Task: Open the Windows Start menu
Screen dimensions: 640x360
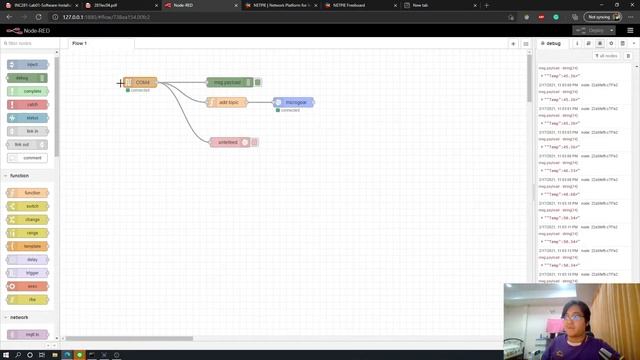Action: 6,355
